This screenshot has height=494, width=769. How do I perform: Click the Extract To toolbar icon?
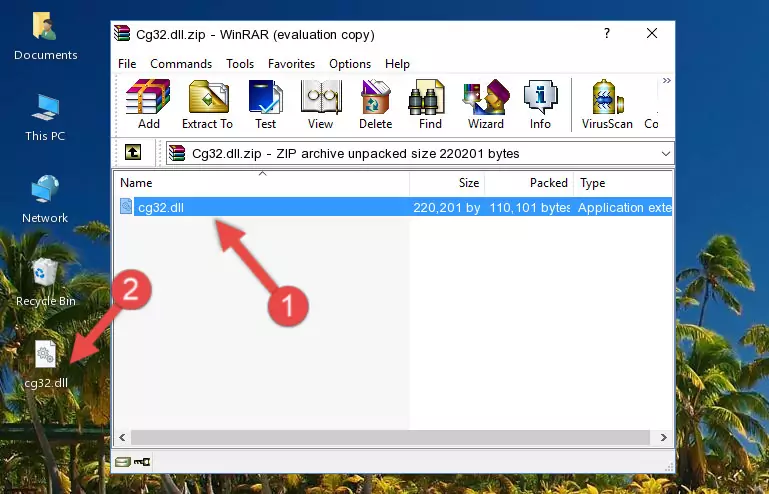(207, 104)
